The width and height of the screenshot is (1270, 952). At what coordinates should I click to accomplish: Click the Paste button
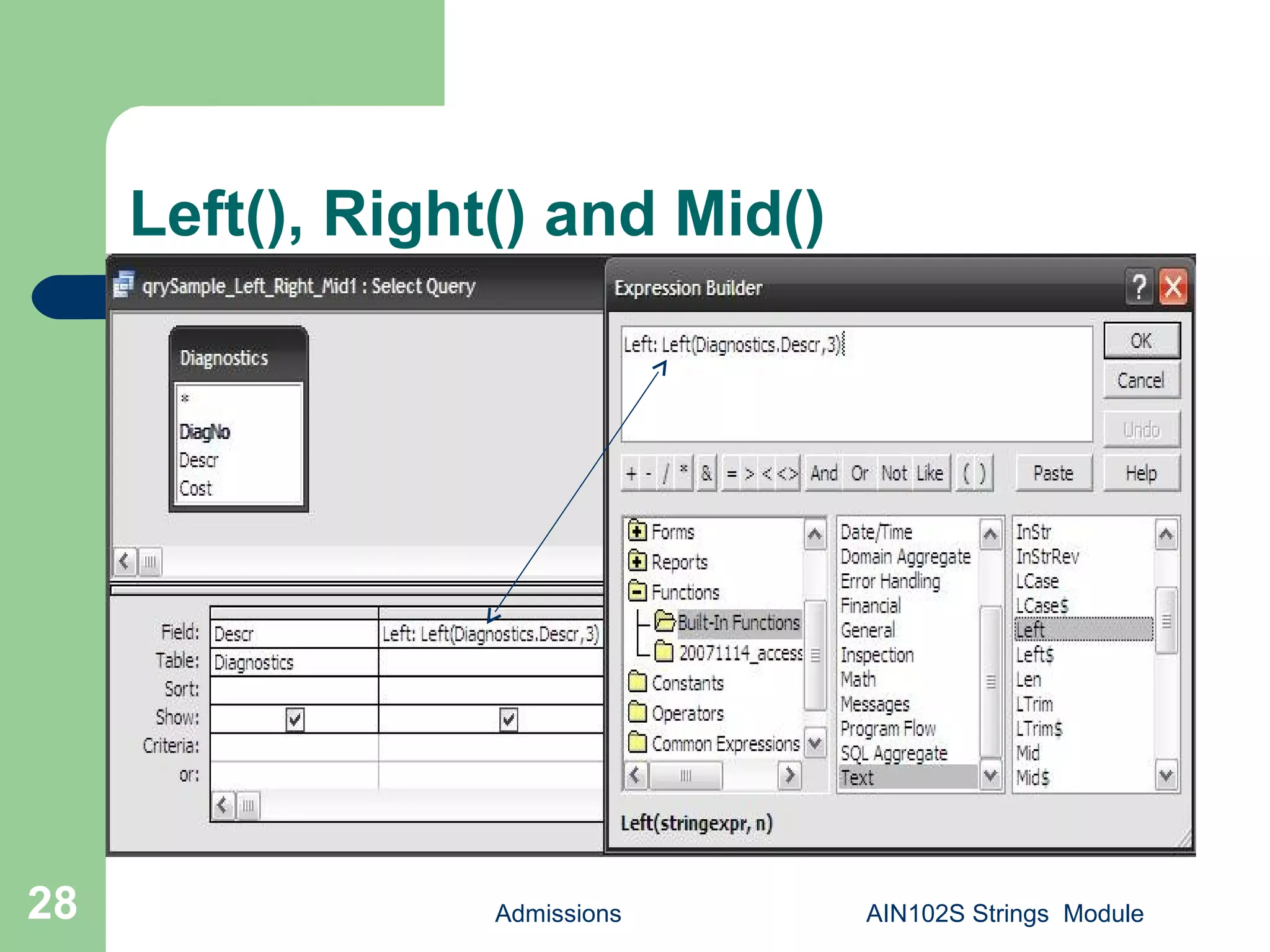[1053, 474]
